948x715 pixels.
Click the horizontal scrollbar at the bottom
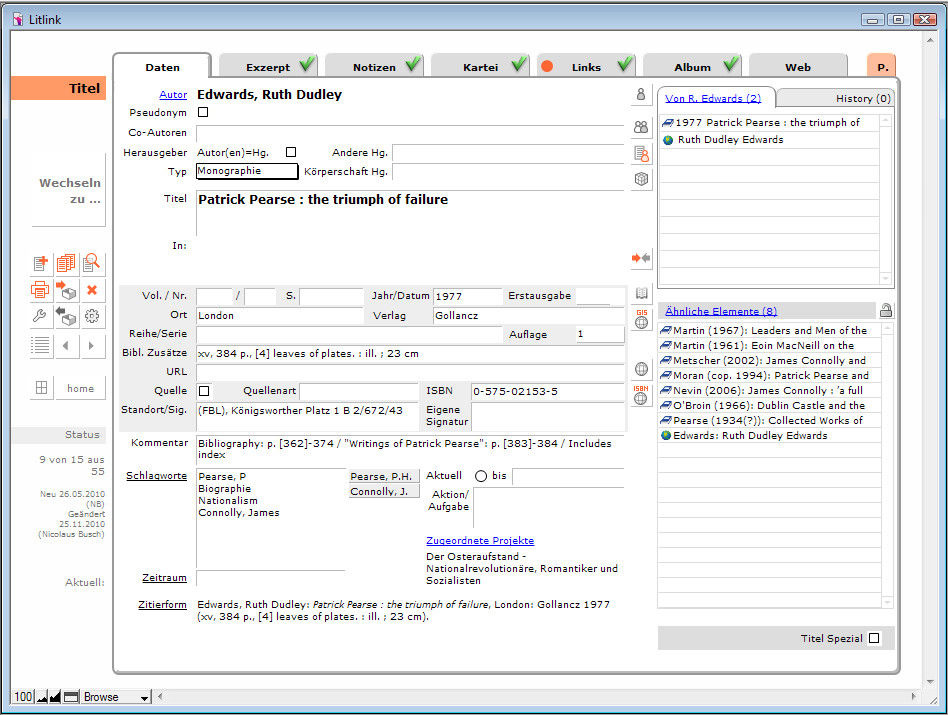pyautogui.click(x=535, y=696)
